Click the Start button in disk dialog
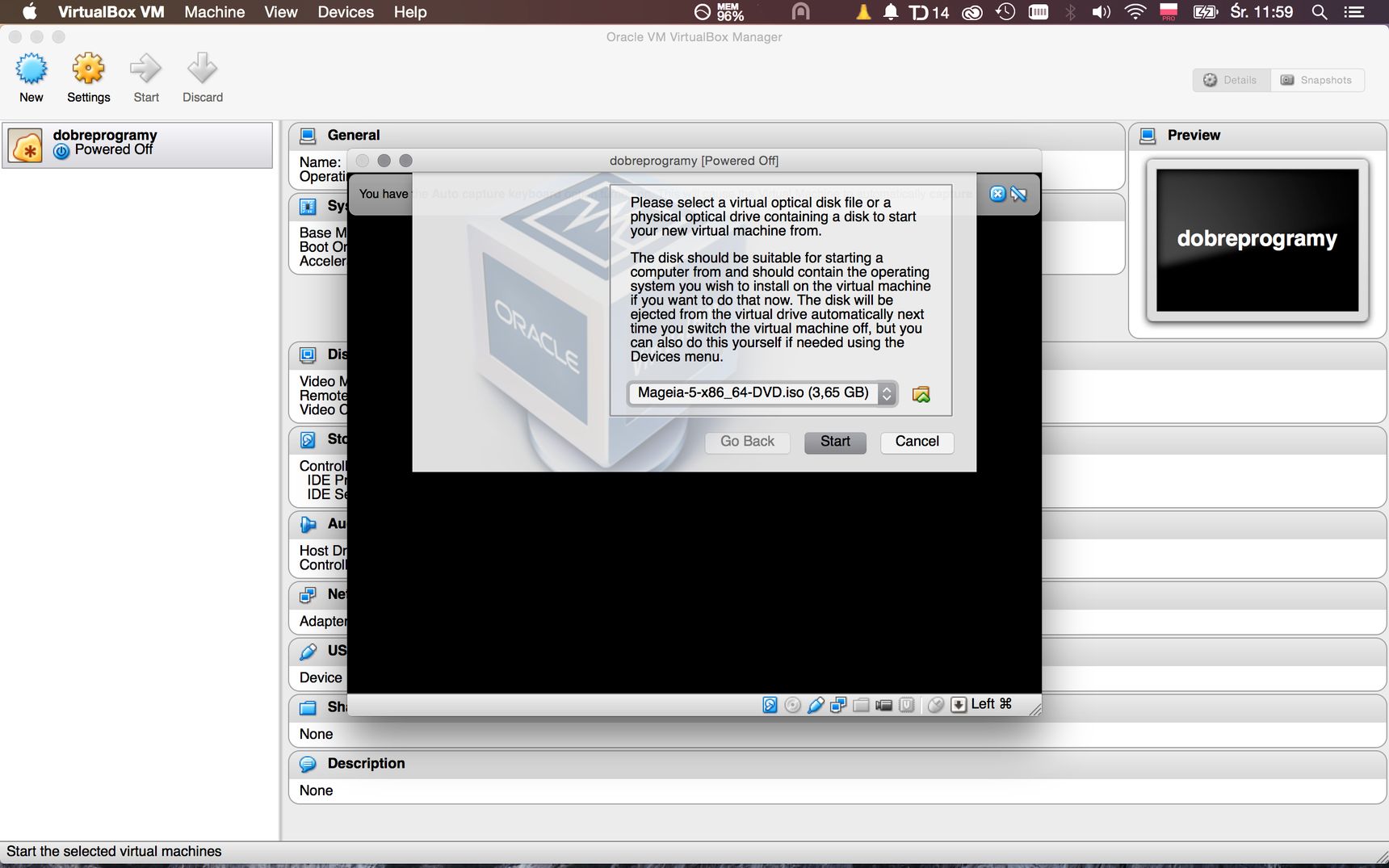The height and width of the screenshot is (868, 1389). [835, 442]
